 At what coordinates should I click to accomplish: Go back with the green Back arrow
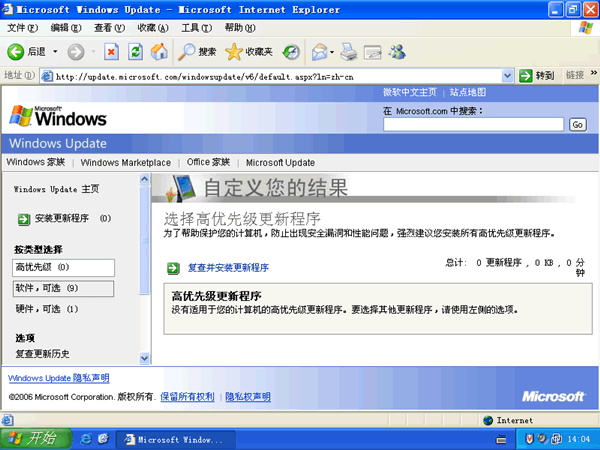click(16, 52)
